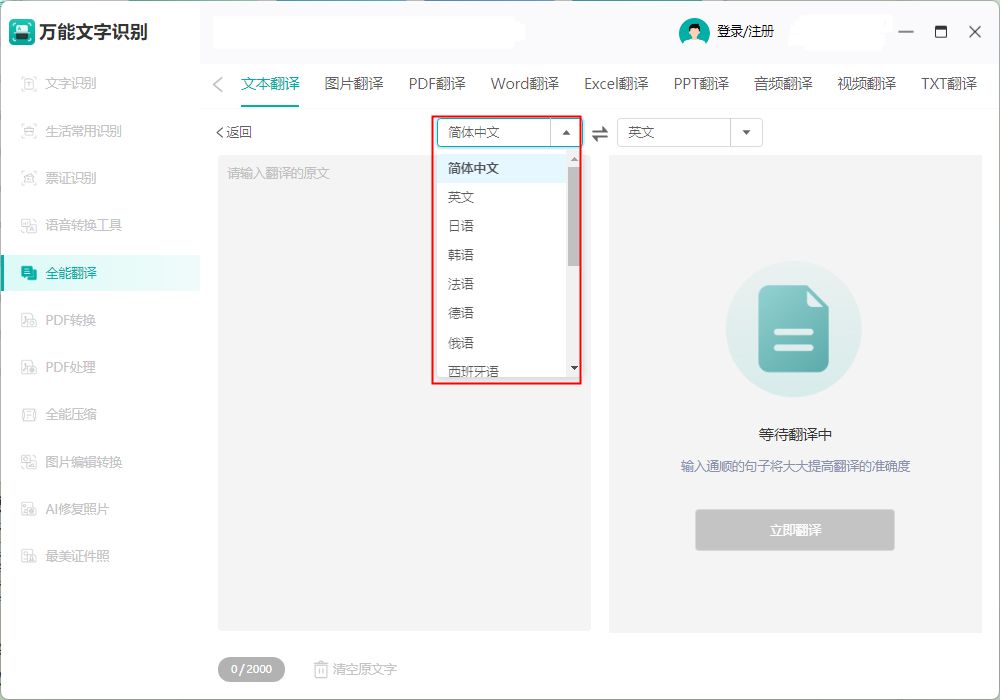Choose 日语 from the language list

[501, 226]
